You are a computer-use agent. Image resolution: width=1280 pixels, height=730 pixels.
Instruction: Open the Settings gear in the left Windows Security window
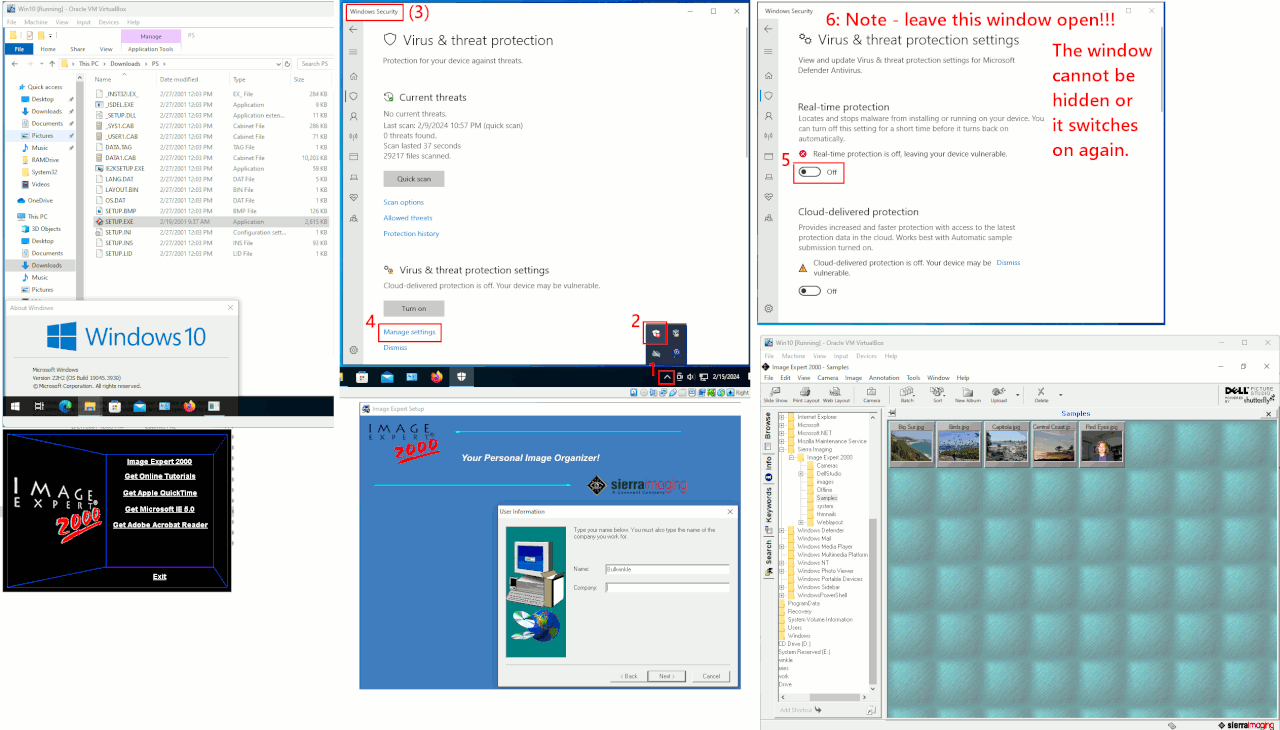click(x=353, y=350)
